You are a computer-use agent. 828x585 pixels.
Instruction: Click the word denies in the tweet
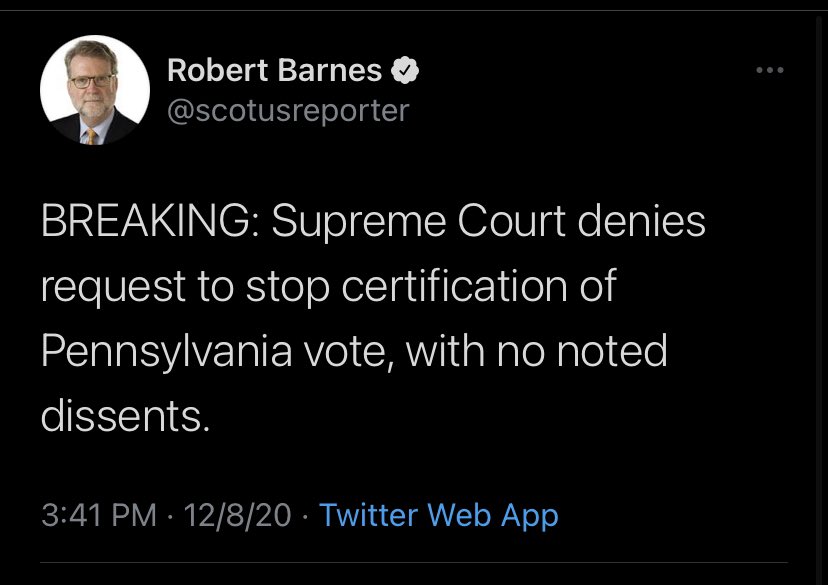pyautogui.click(x=642, y=221)
